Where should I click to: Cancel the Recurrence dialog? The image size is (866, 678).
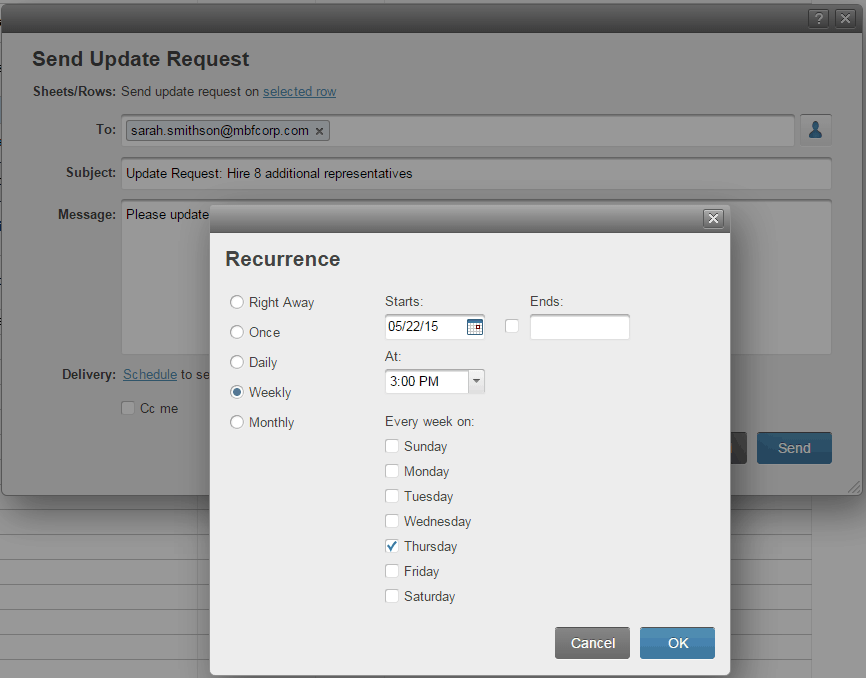click(592, 643)
